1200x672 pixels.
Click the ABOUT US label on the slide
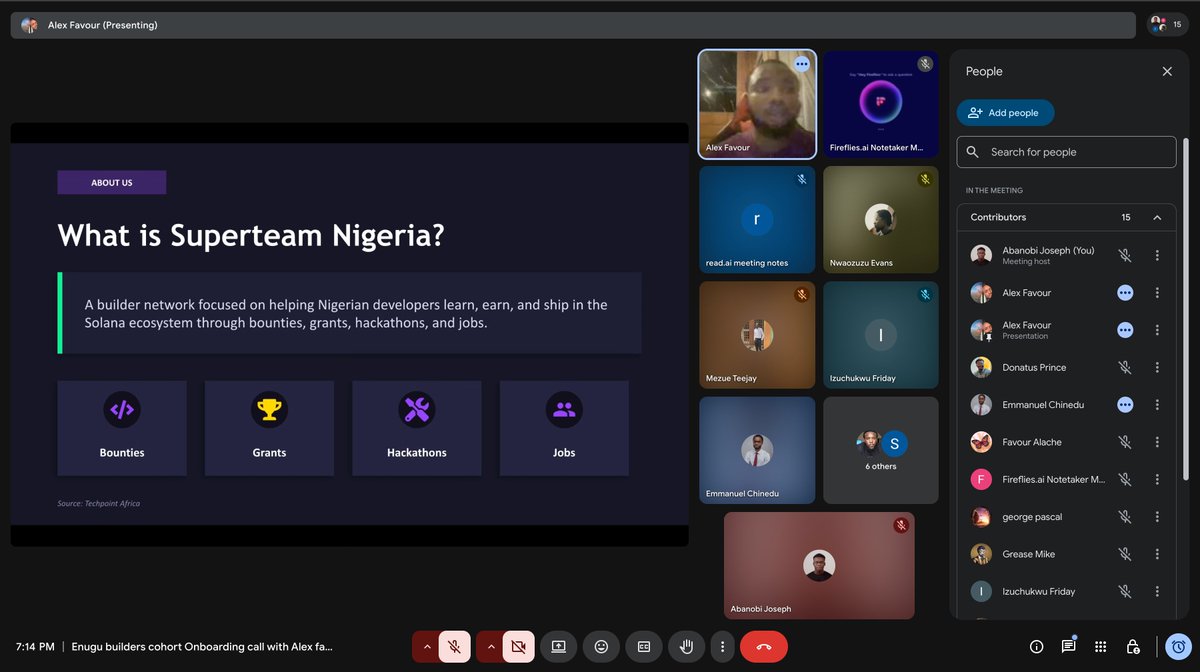coord(112,183)
